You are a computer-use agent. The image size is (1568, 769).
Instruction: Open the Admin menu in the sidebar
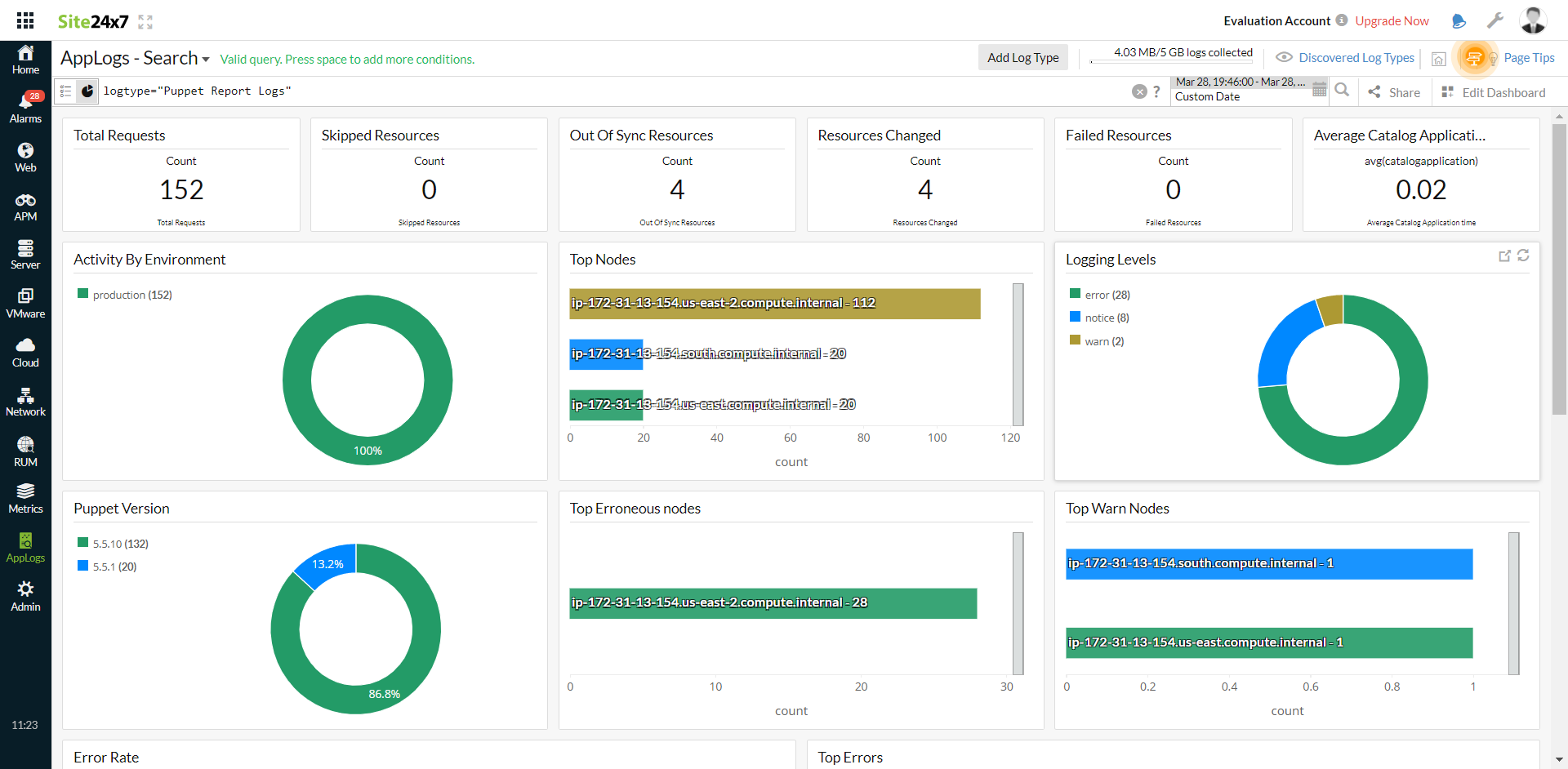tap(25, 596)
